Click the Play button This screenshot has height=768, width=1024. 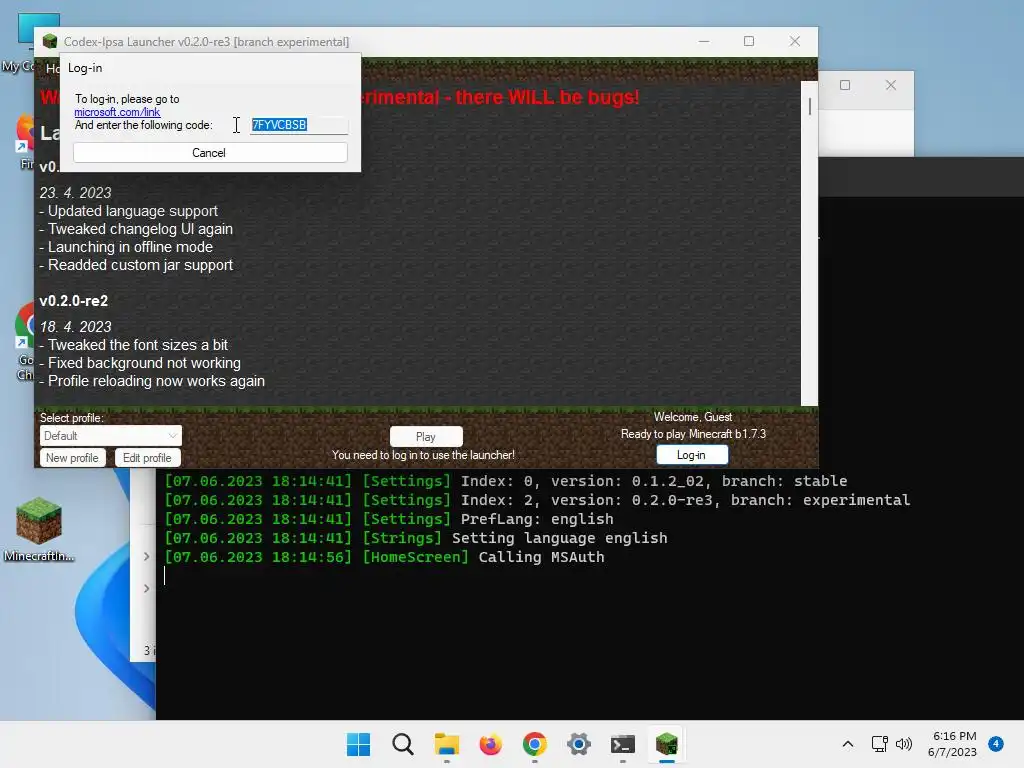point(426,436)
